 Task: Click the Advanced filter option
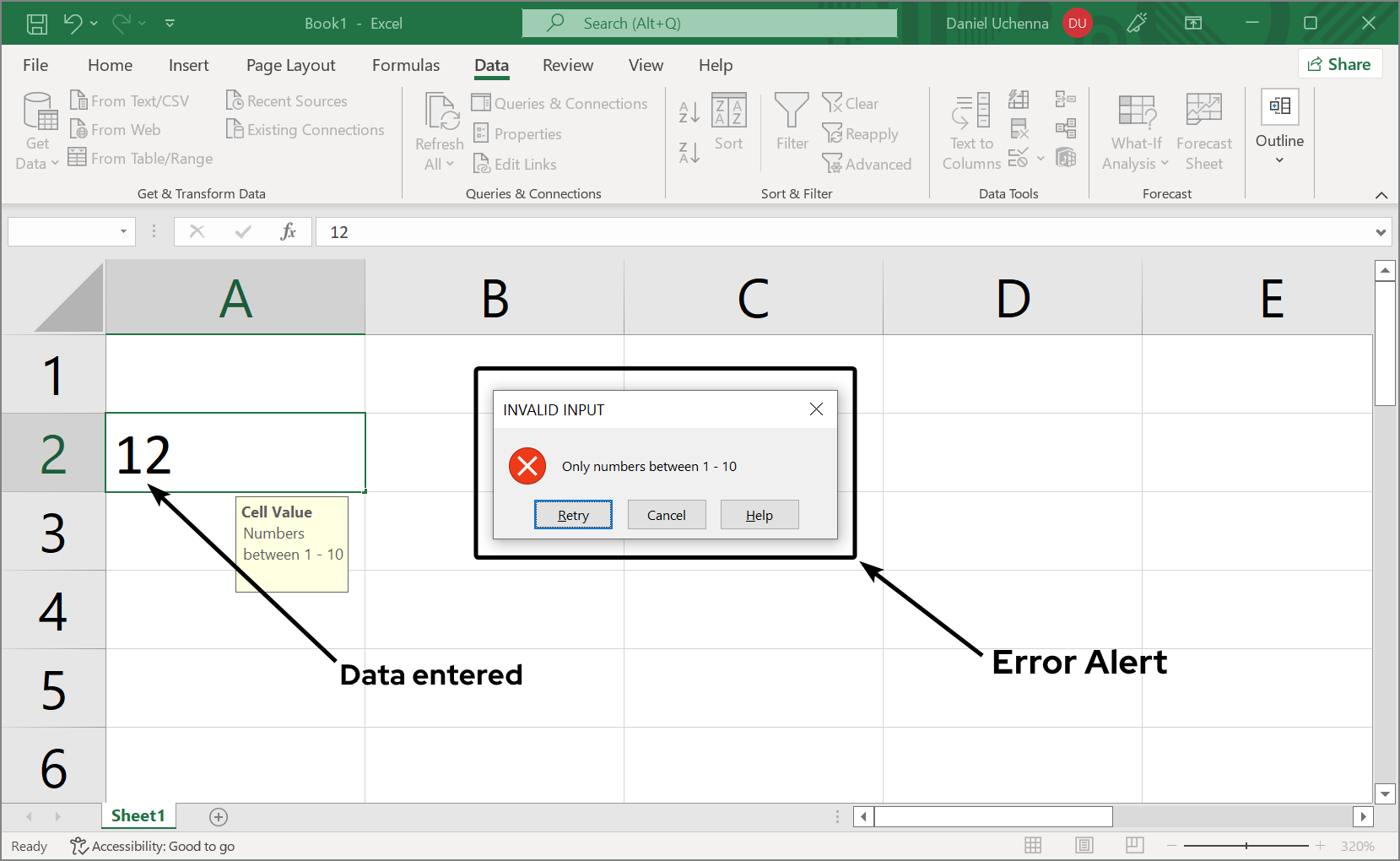[868, 164]
